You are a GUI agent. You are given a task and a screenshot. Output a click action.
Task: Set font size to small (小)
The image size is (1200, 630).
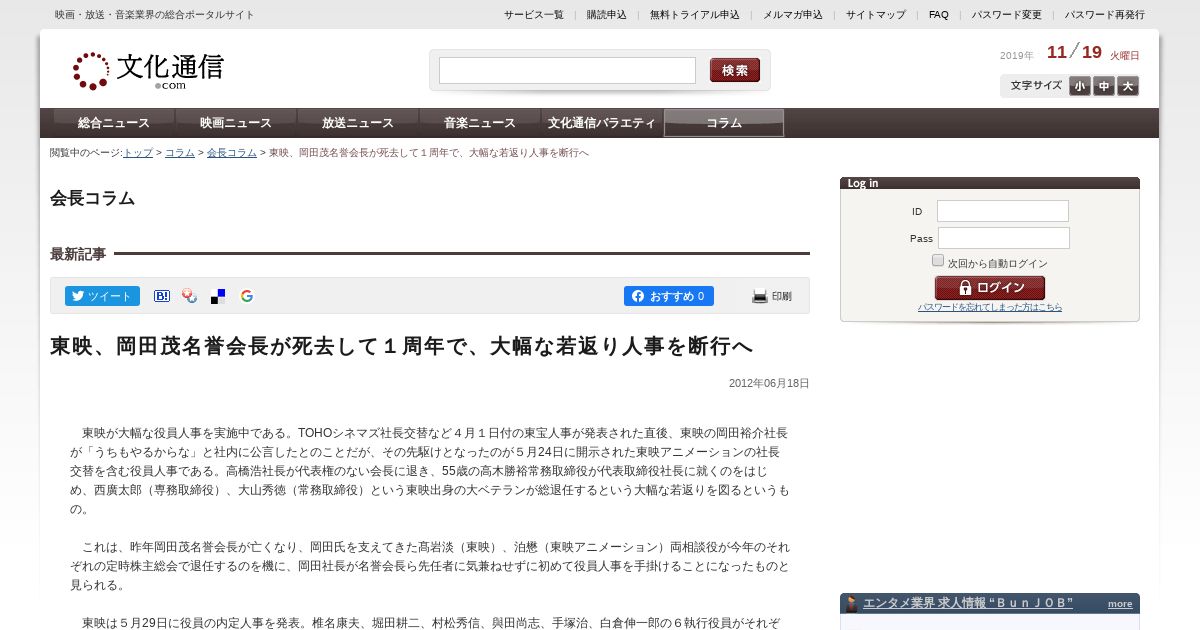1080,86
